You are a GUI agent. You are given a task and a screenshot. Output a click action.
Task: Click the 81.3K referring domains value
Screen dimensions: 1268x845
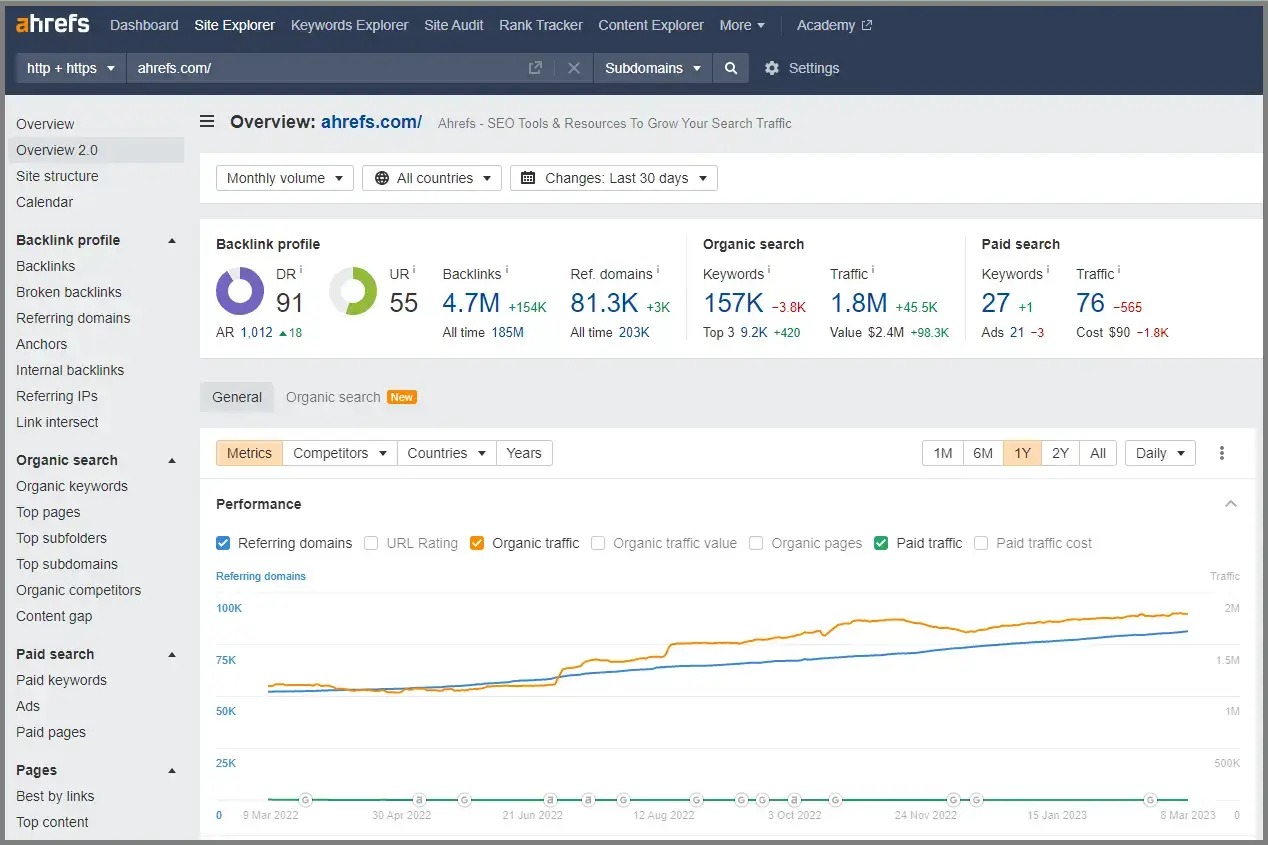[604, 303]
